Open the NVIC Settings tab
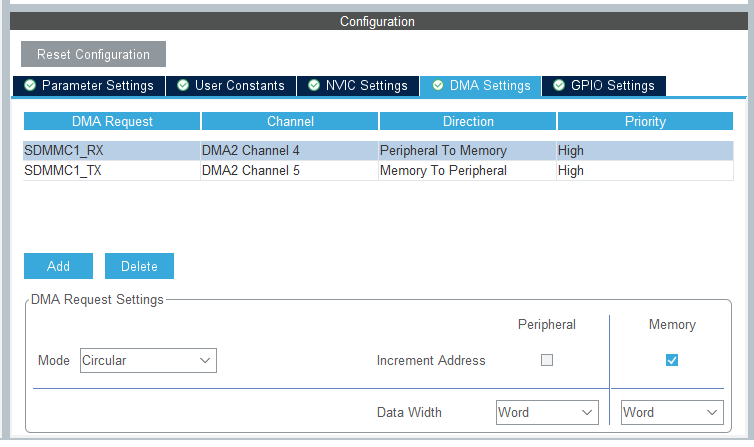The image size is (754, 447). pyautogui.click(x=358, y=86)
